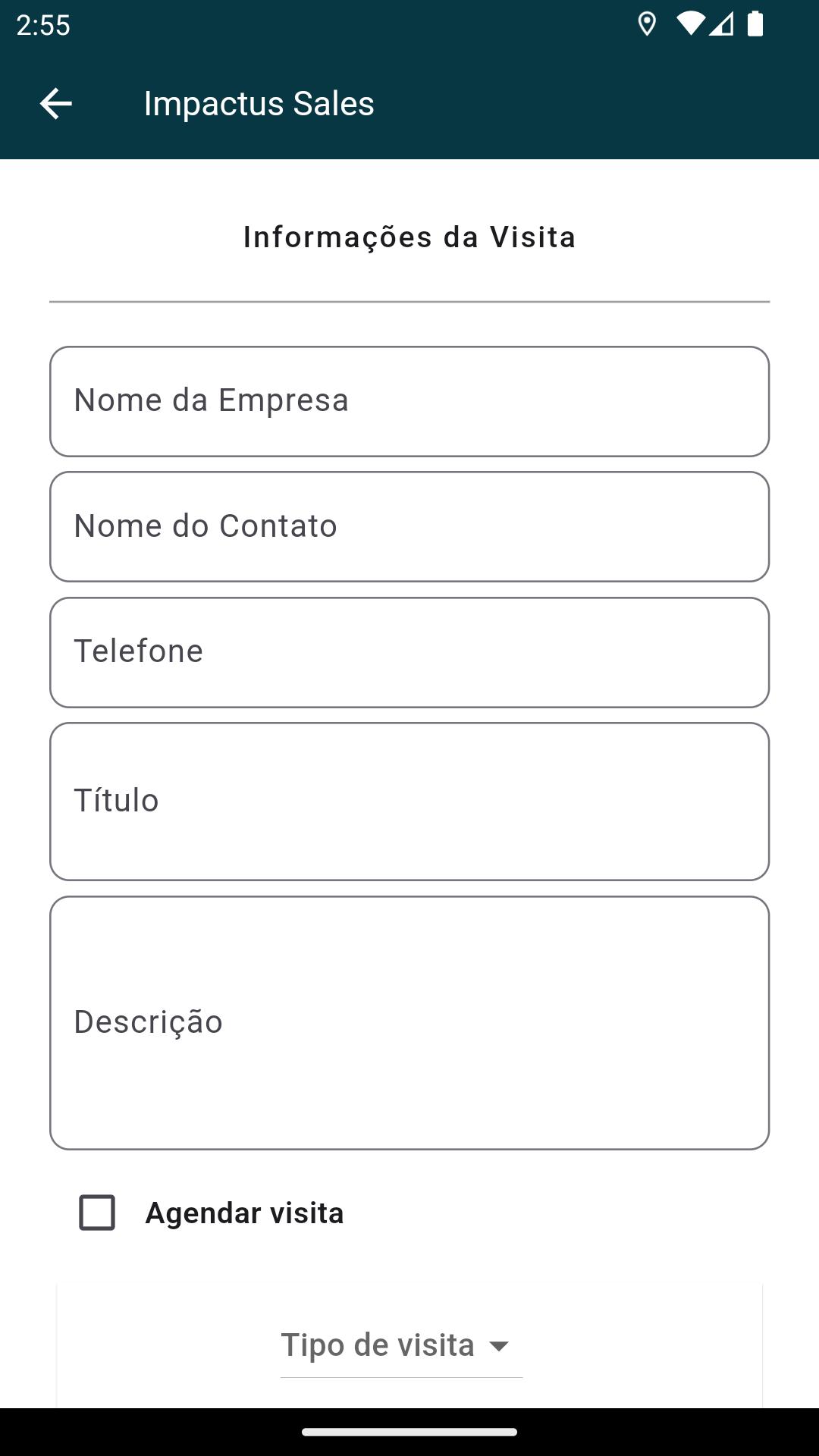The height and width of the screenshot is (1456, 819).
Task: Select the Agendar visita label text
Action: (244, 1213)
